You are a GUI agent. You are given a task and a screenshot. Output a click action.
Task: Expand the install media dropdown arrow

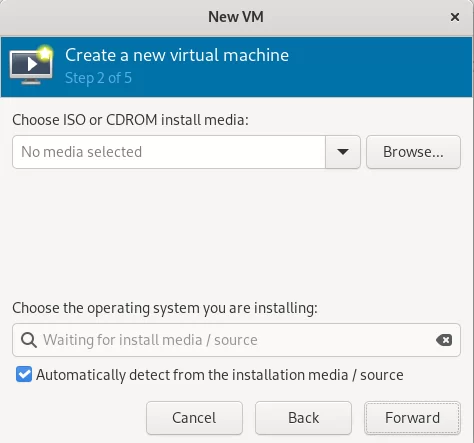coord(343,152)
